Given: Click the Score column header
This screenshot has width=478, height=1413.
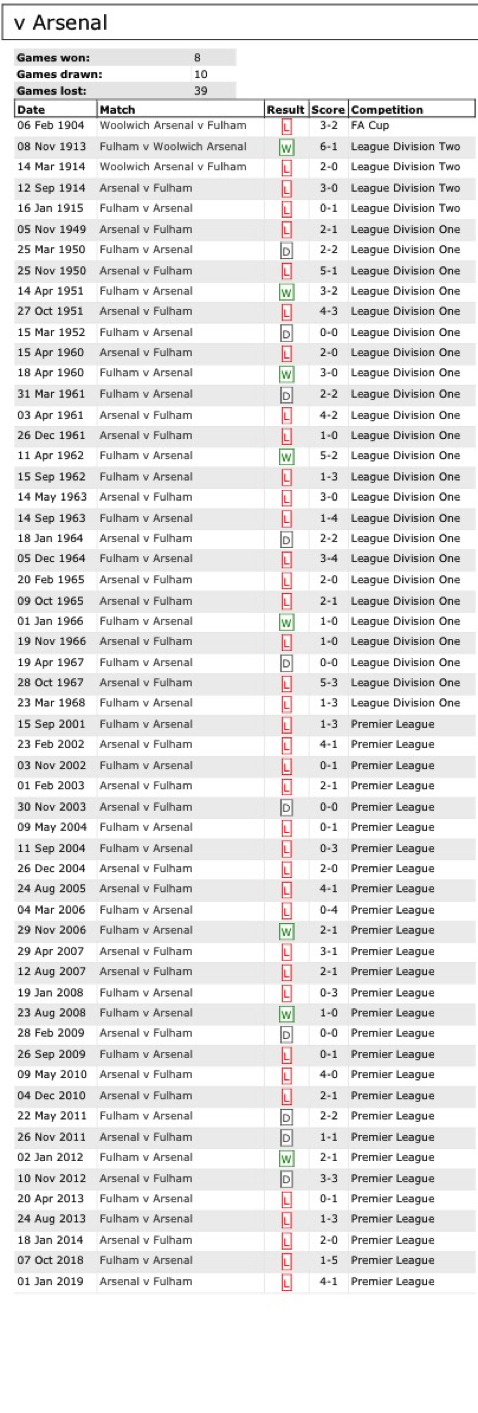Looking at the screenshot, I should coord(328,109).
